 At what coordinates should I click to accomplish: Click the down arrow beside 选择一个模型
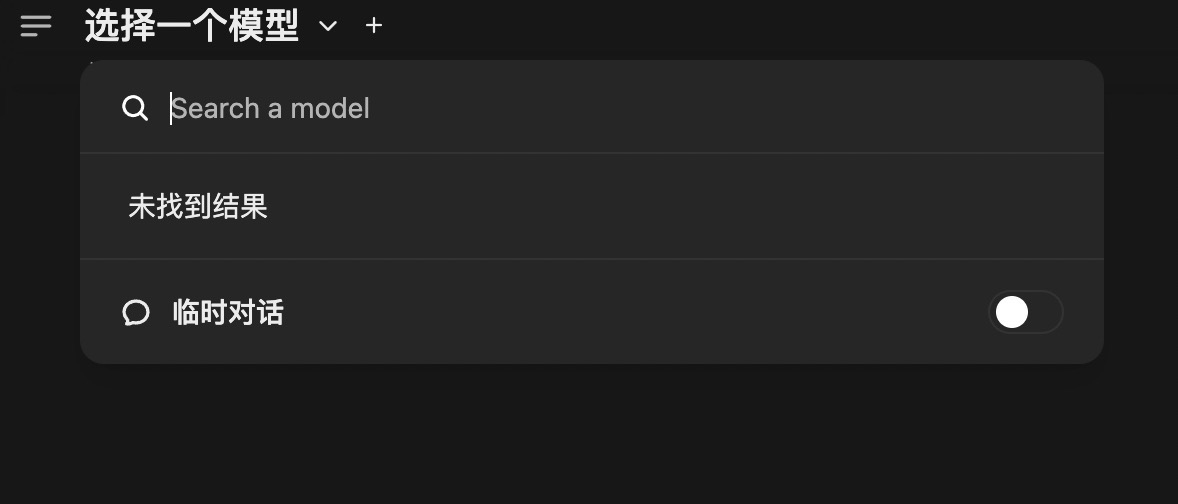tap(328, 27)
